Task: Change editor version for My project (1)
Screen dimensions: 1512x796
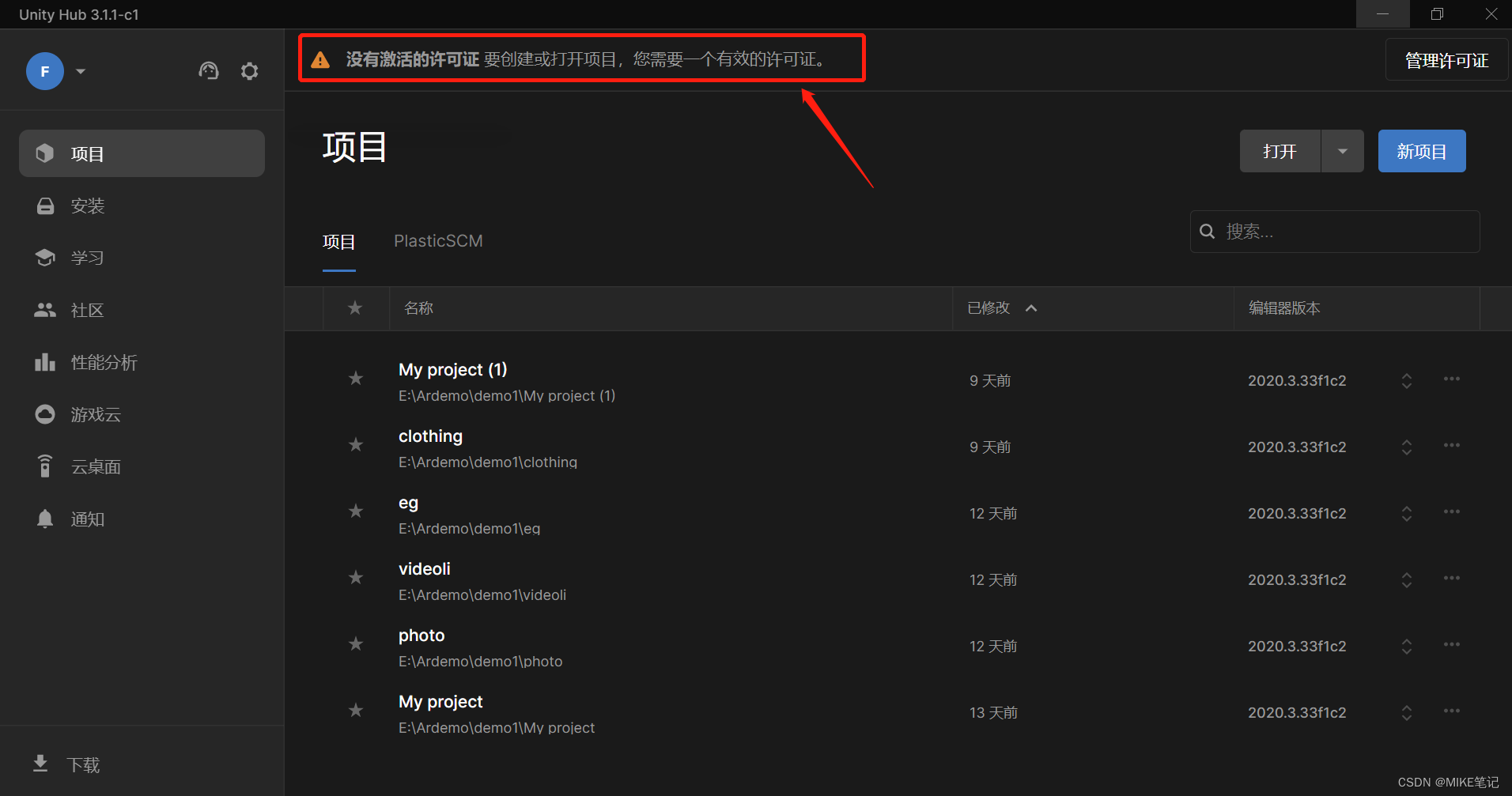Action: pyautogui.click(x=1407, y=381)
